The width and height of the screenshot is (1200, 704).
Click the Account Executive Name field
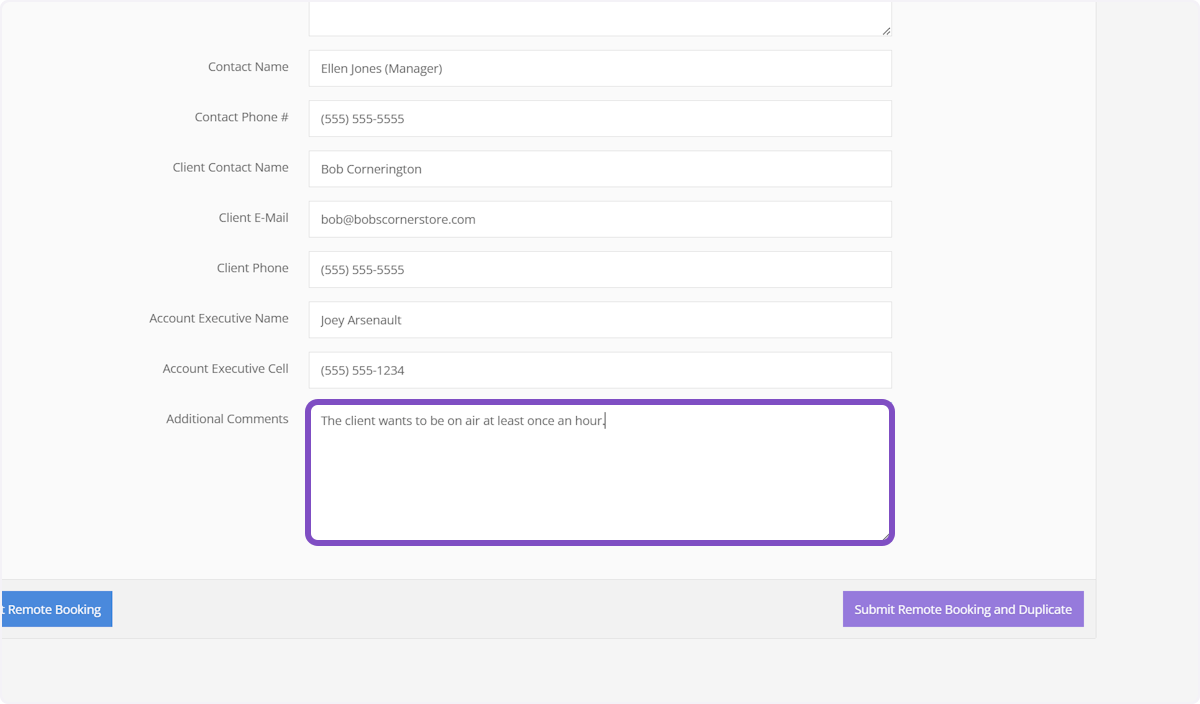[600, 320]
